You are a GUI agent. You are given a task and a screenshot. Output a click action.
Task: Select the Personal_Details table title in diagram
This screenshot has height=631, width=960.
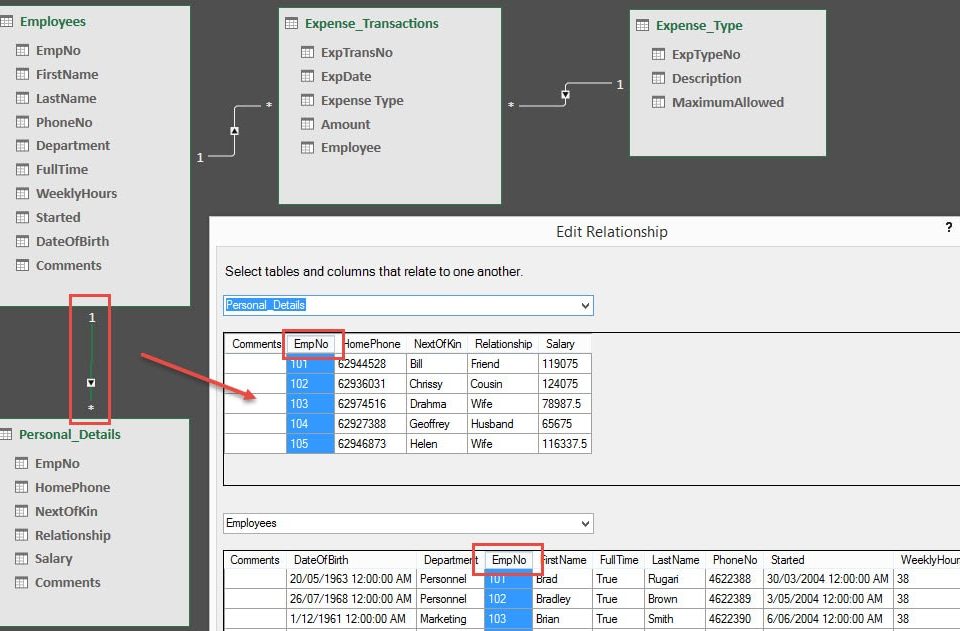tap(70, 435)
